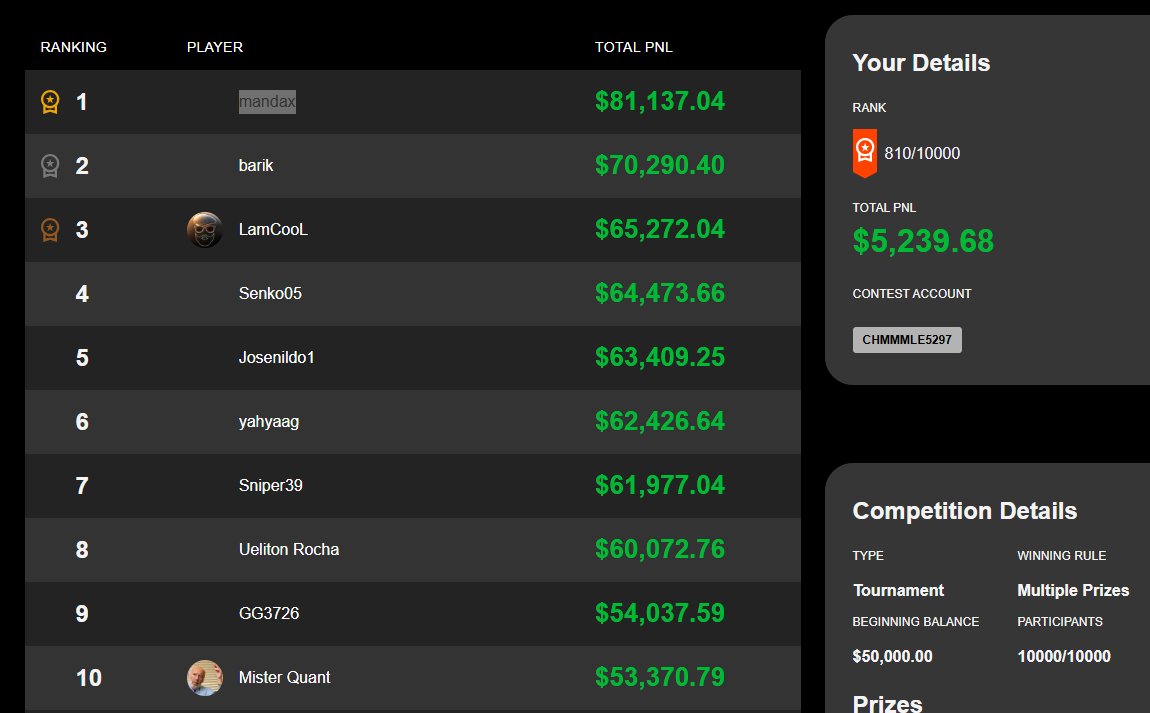Viewport: 1150px width, 713px height.
Task: Click the RANKING column header
Action: coord(73,47)
